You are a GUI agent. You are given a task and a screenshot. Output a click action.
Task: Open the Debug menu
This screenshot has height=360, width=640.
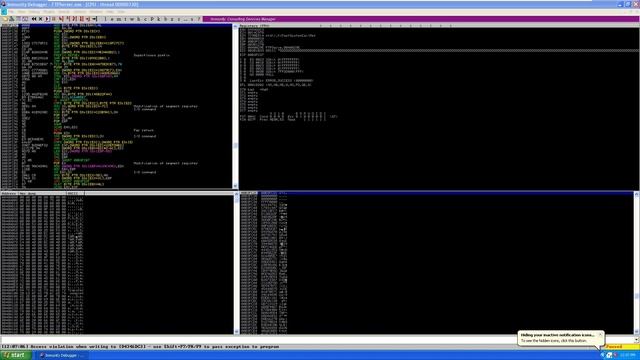coord(34,12)
